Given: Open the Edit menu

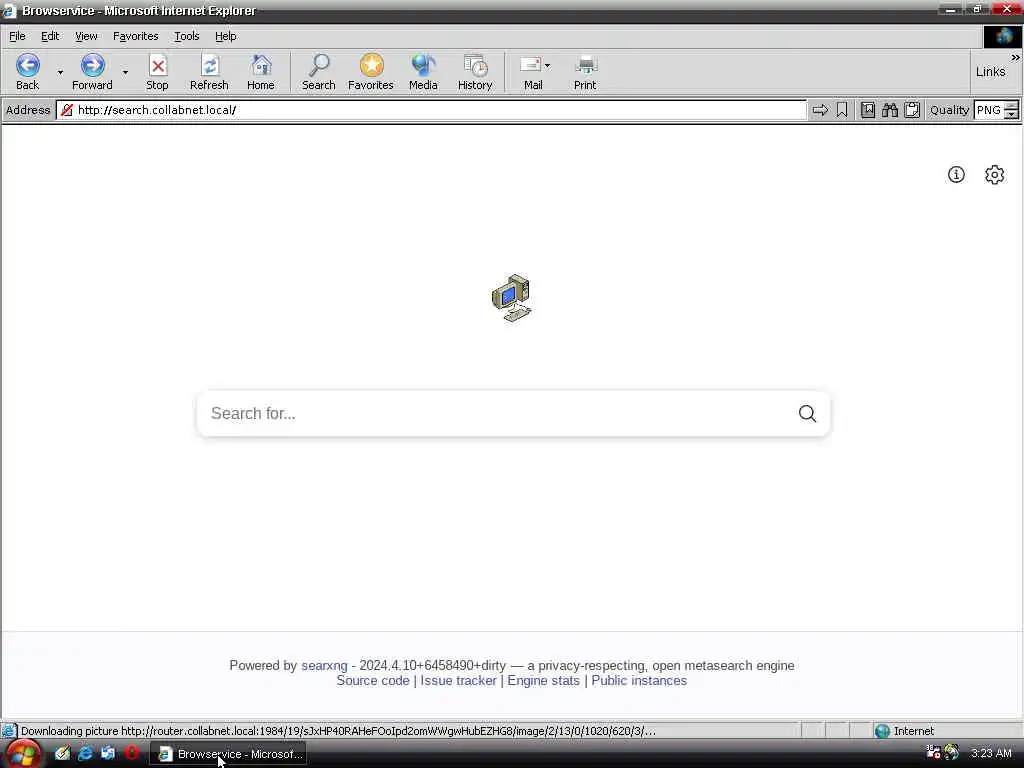Looking at the screenshot, I should coord(50,36).
